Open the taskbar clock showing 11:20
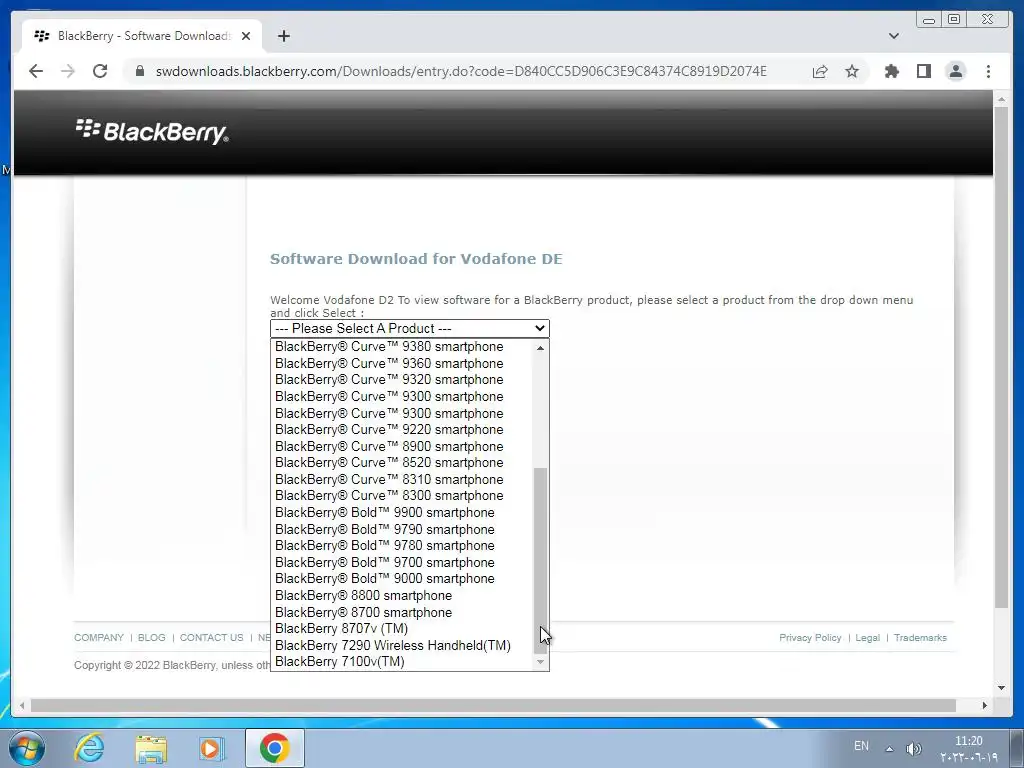The image size is (1024, 768). click(969, 749)
